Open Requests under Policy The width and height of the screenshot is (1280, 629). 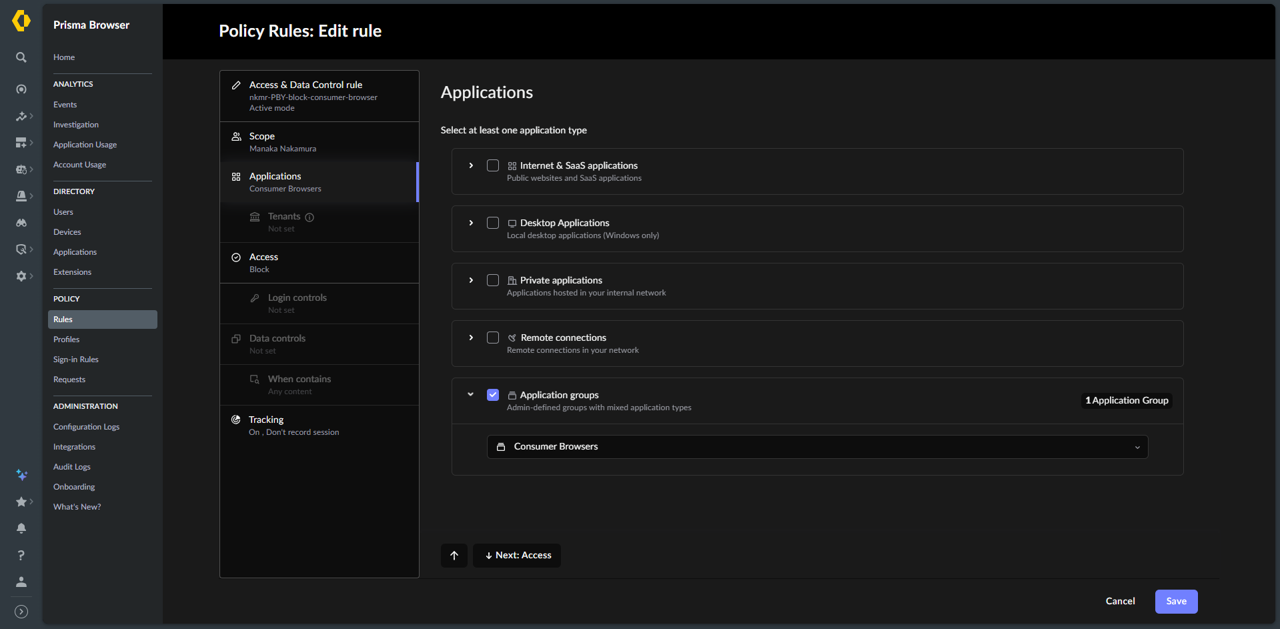[x=69, y=380]
